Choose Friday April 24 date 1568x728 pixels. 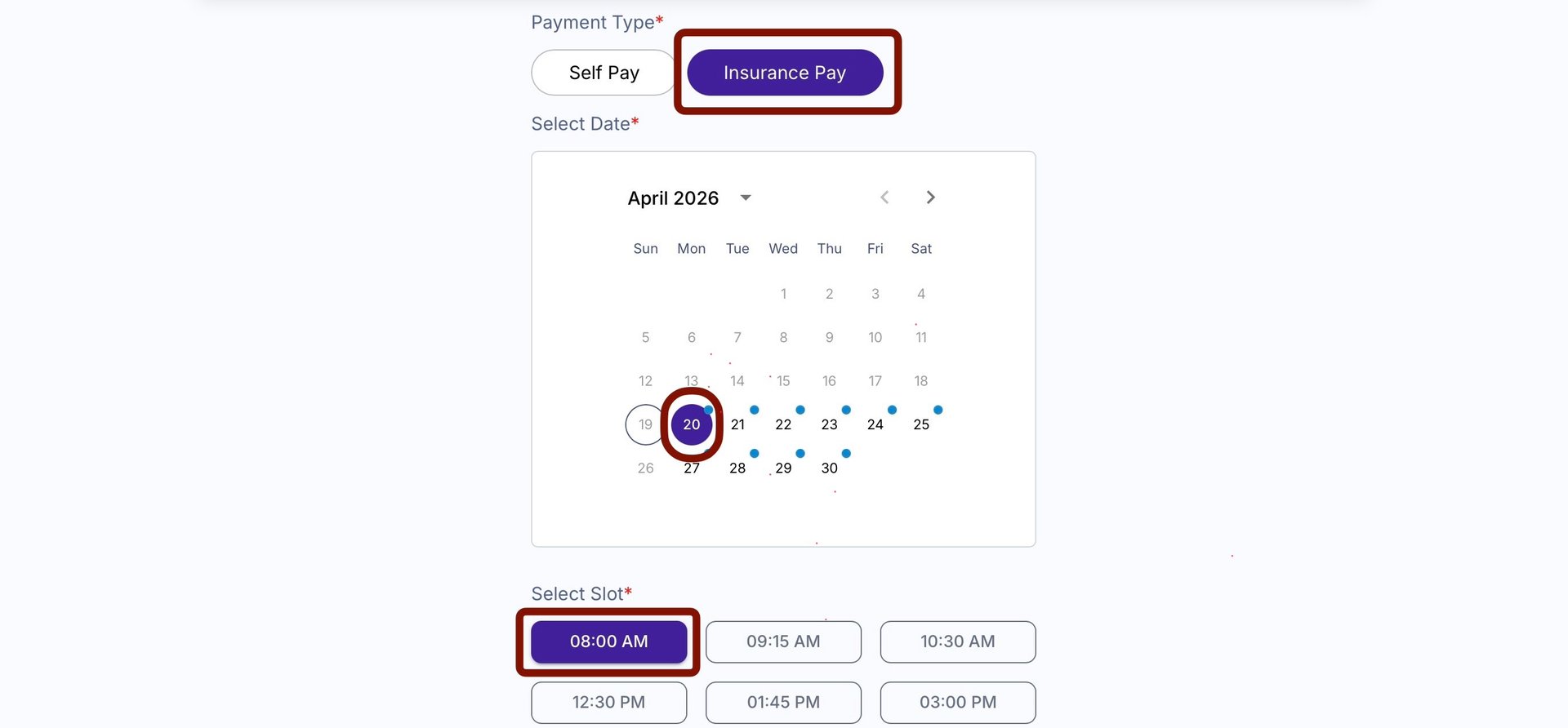tap(875, 424)
